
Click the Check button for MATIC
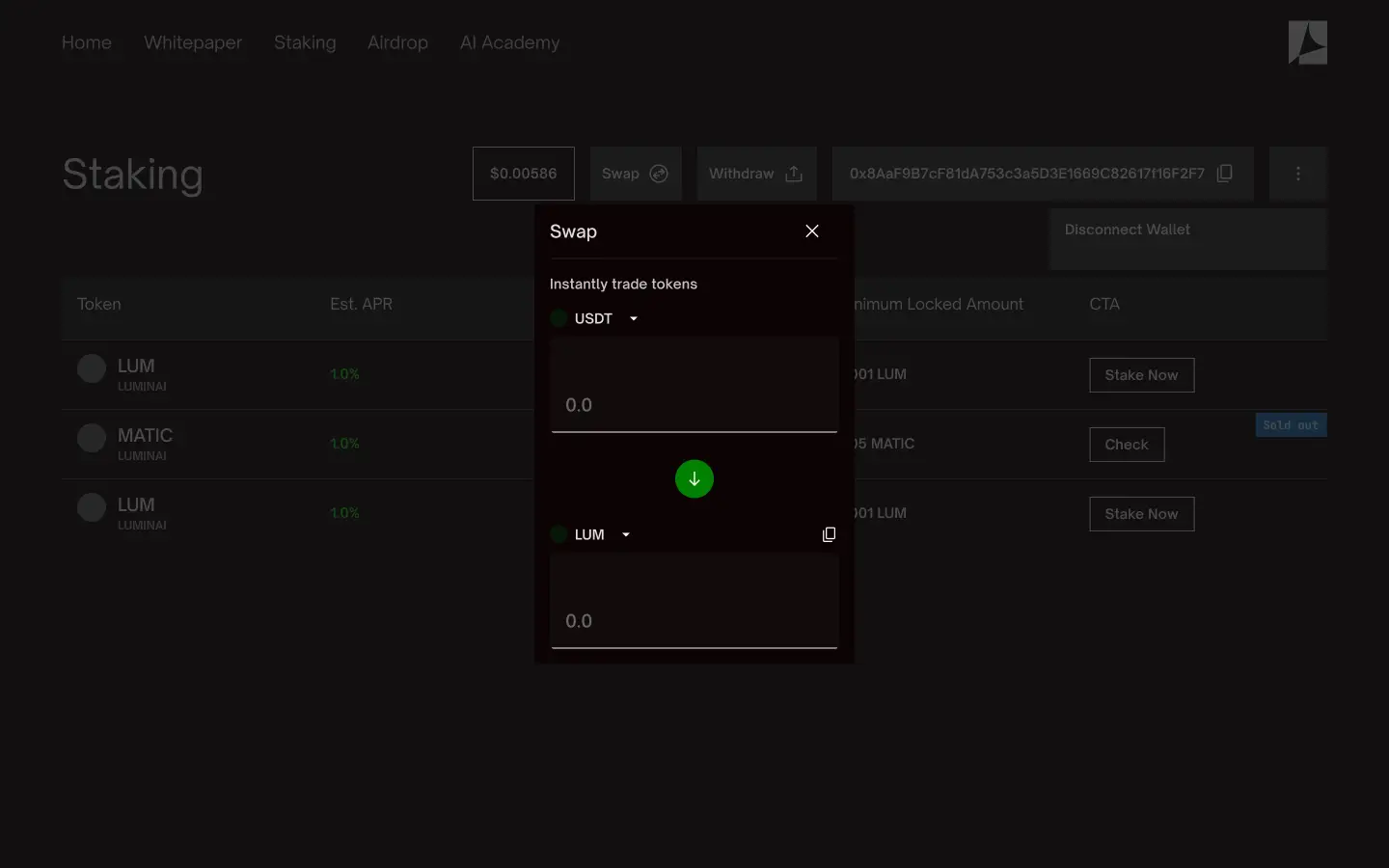click(1127, 445)
